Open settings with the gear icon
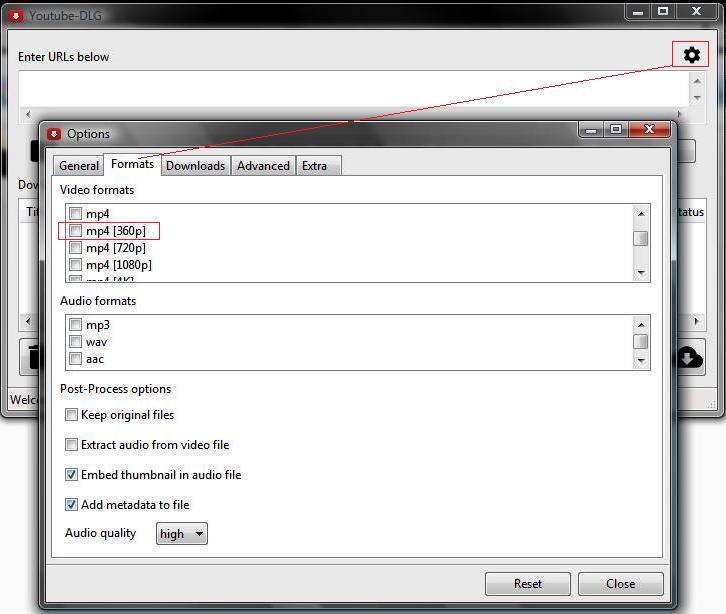Screen dimensions: 726x614 click(691, 55)
